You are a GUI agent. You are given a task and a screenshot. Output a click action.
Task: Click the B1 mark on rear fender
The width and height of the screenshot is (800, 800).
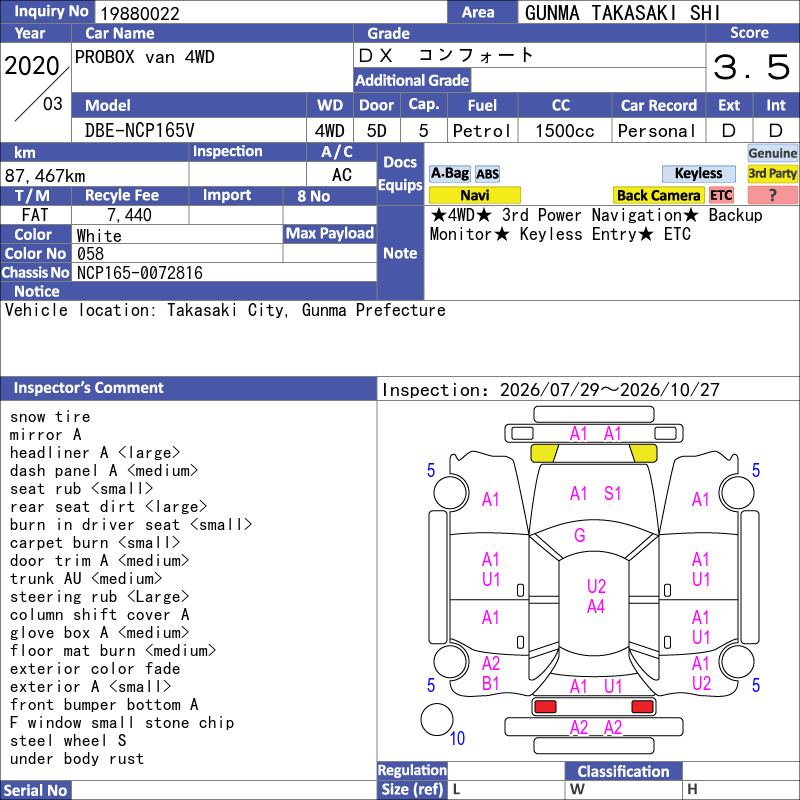[x=490, y=683]
